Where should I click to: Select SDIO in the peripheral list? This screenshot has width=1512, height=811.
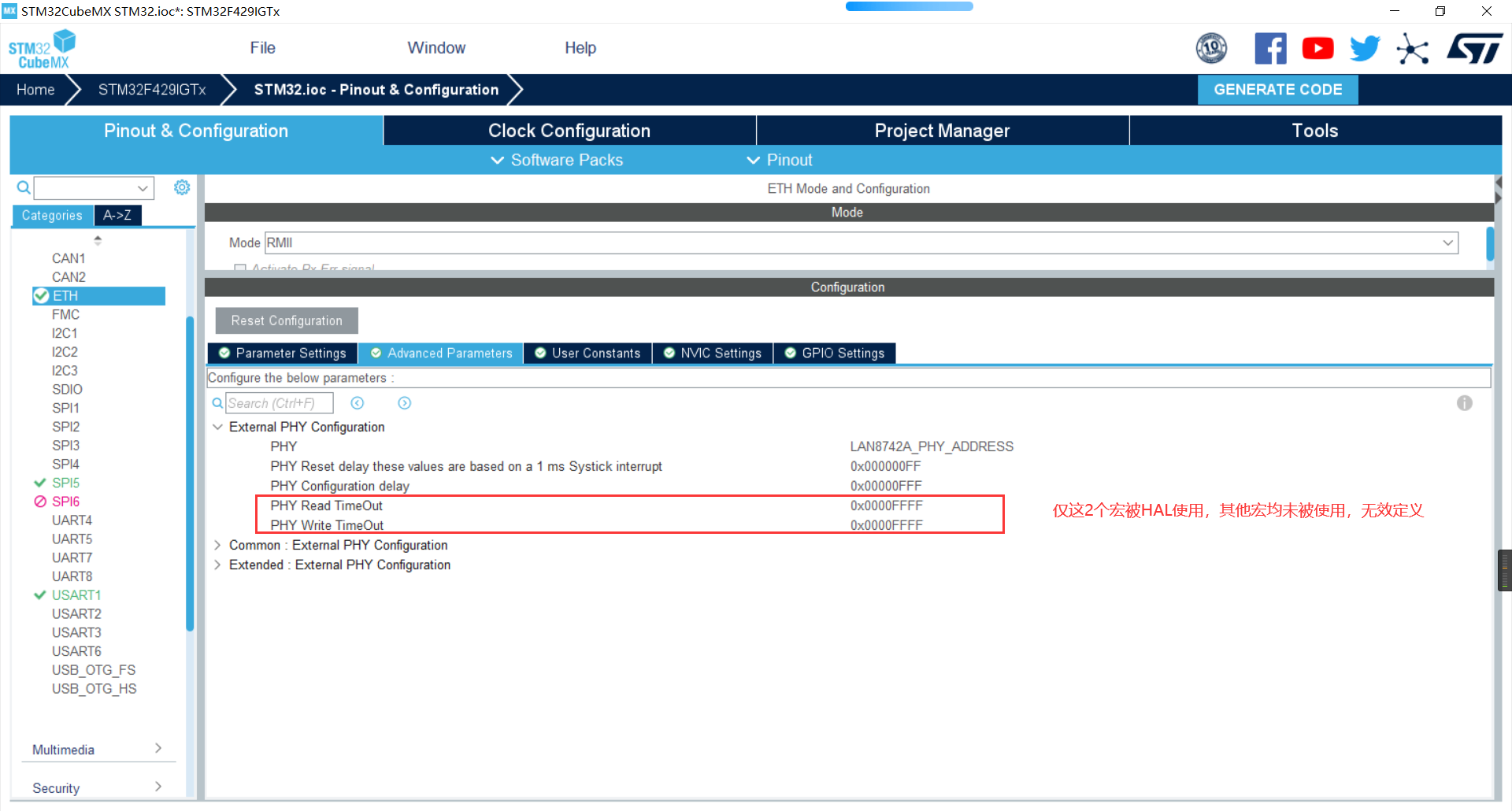tap(67, 390)
